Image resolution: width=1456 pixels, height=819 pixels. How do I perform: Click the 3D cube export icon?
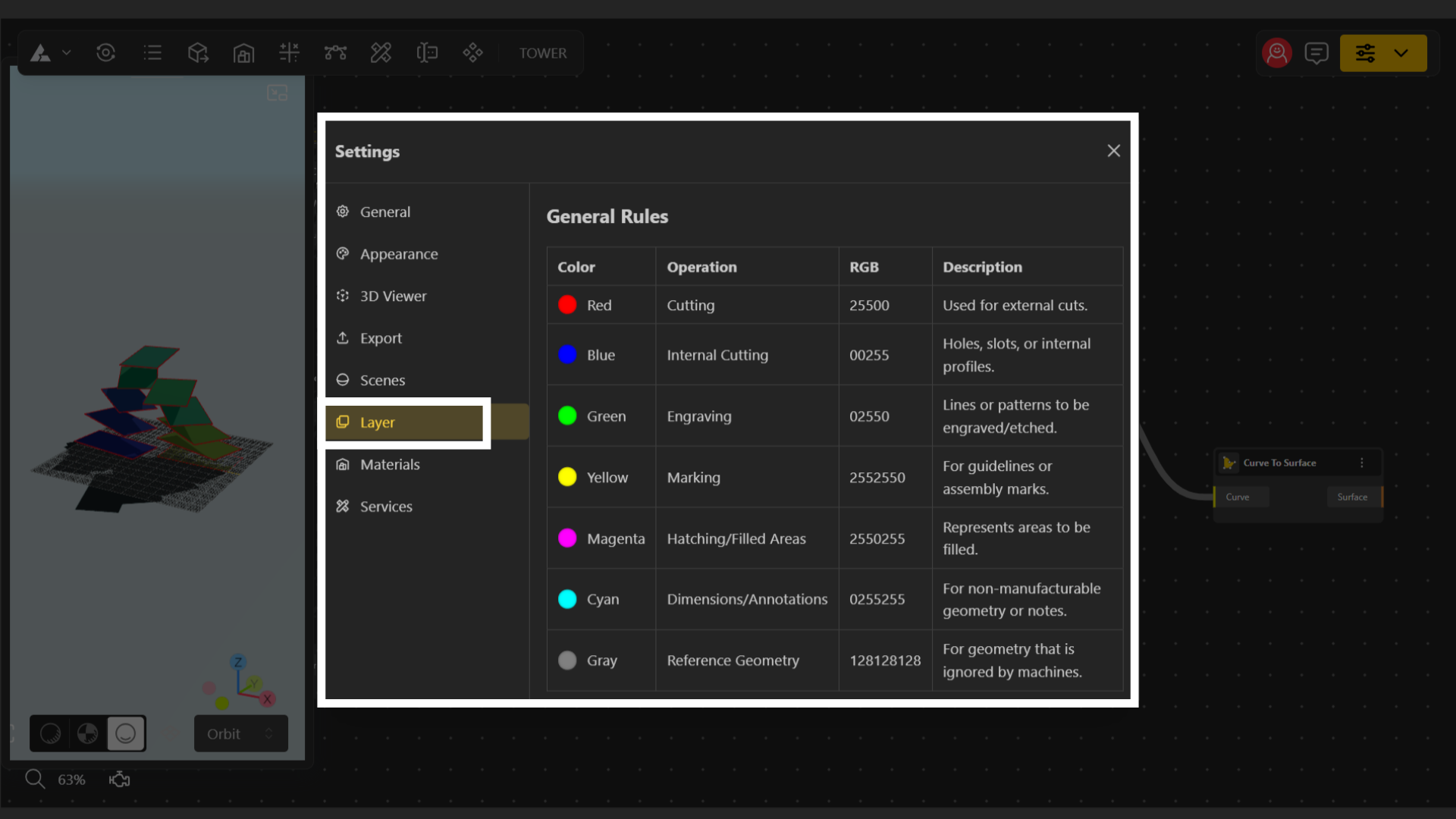click(198, 53)
